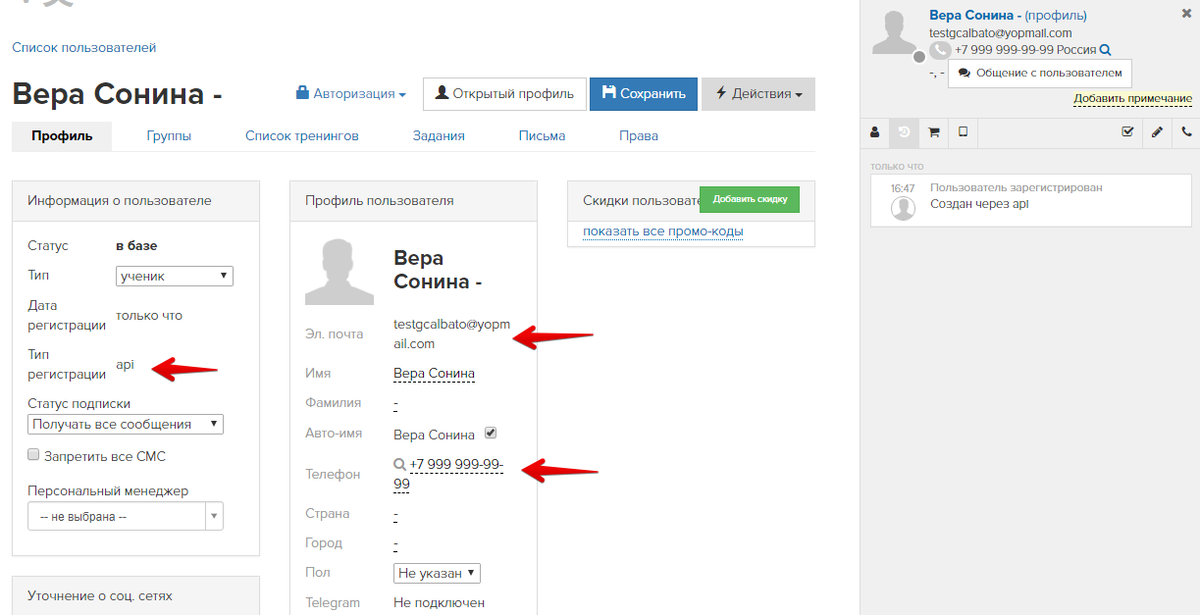
Task: Click search icon next to Телефон field
Action: tap(400, 464)
